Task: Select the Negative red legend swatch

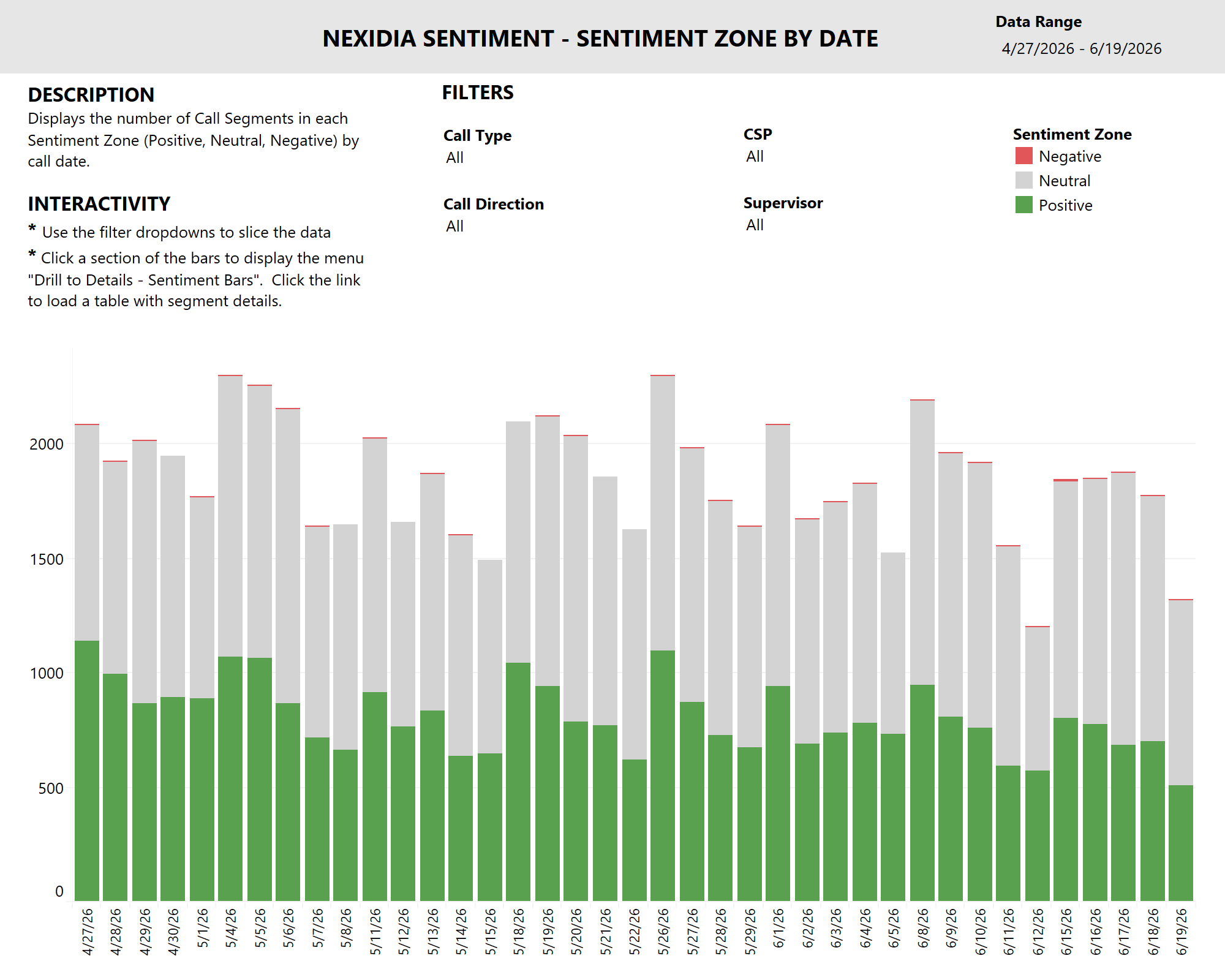Action: (x=1024, y=156)
